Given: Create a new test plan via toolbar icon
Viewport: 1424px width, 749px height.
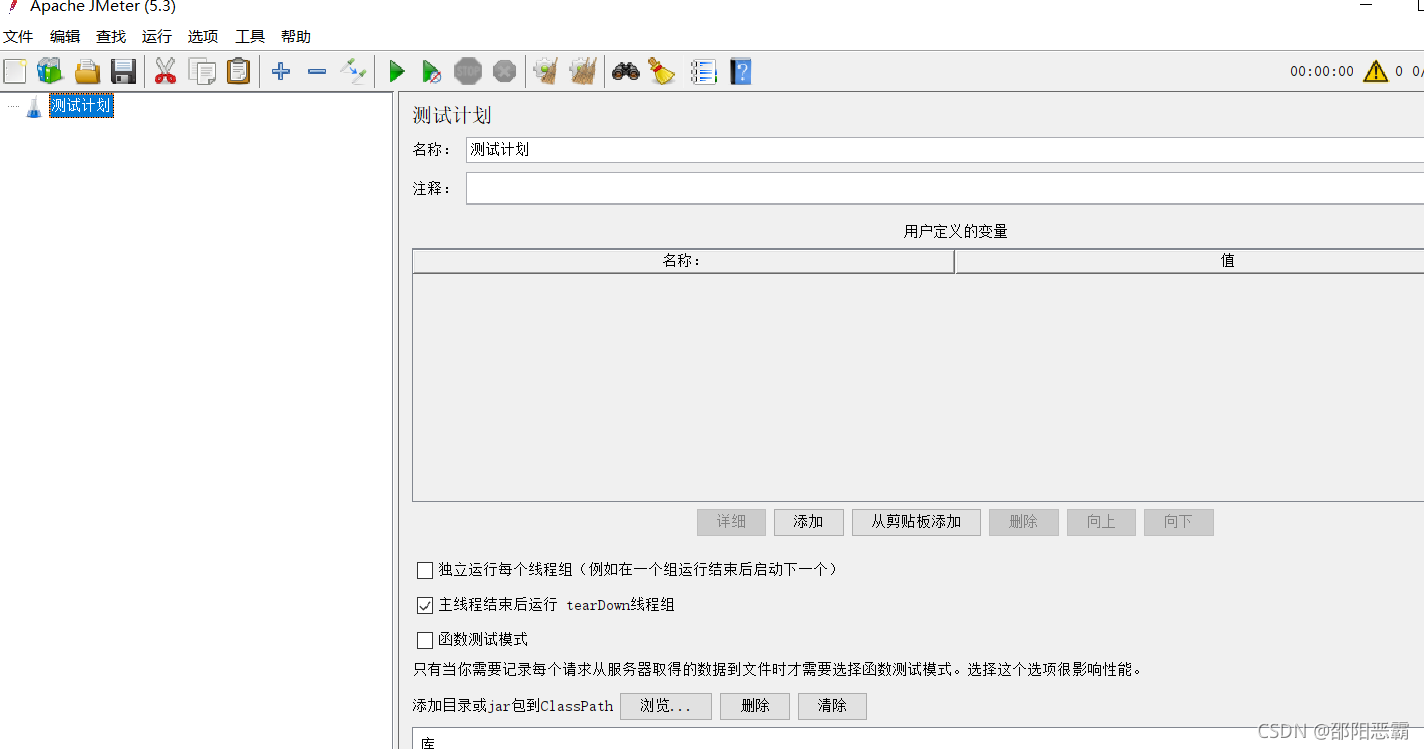Looking at the screenshot, I should pos(15,71).
